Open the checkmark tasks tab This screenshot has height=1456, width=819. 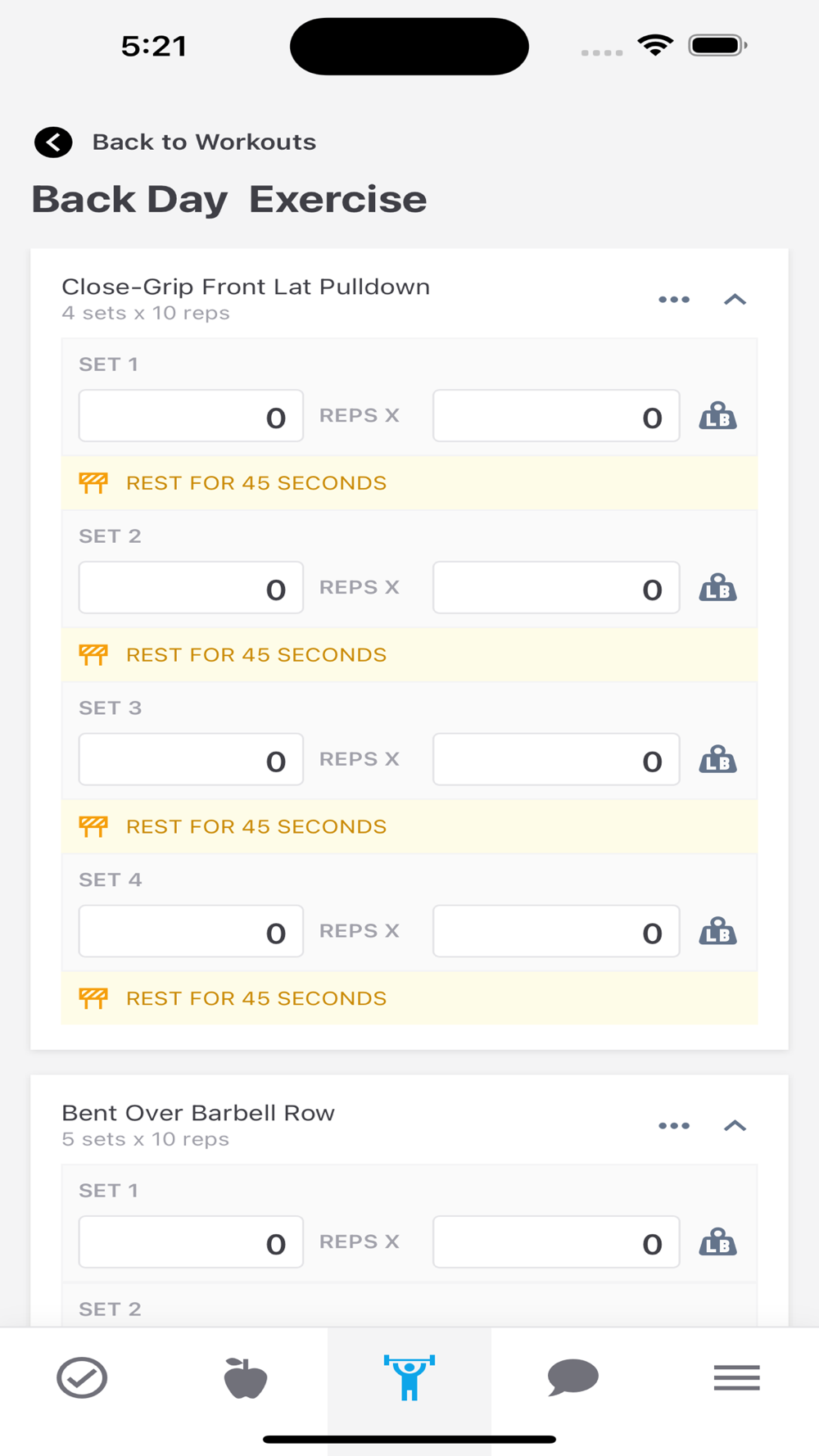(x=82, y=1377)
